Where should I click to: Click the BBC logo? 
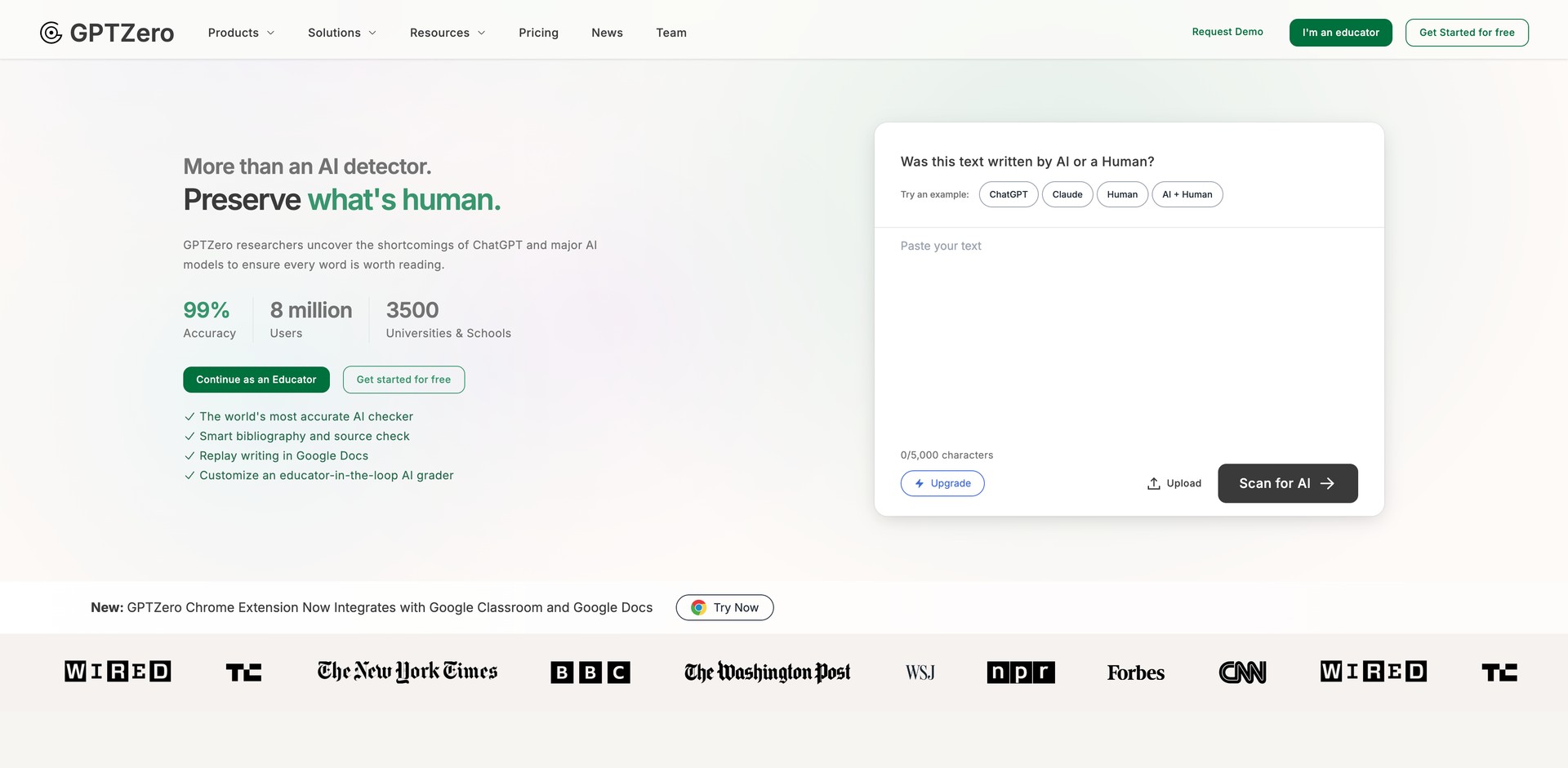point(590,673)
